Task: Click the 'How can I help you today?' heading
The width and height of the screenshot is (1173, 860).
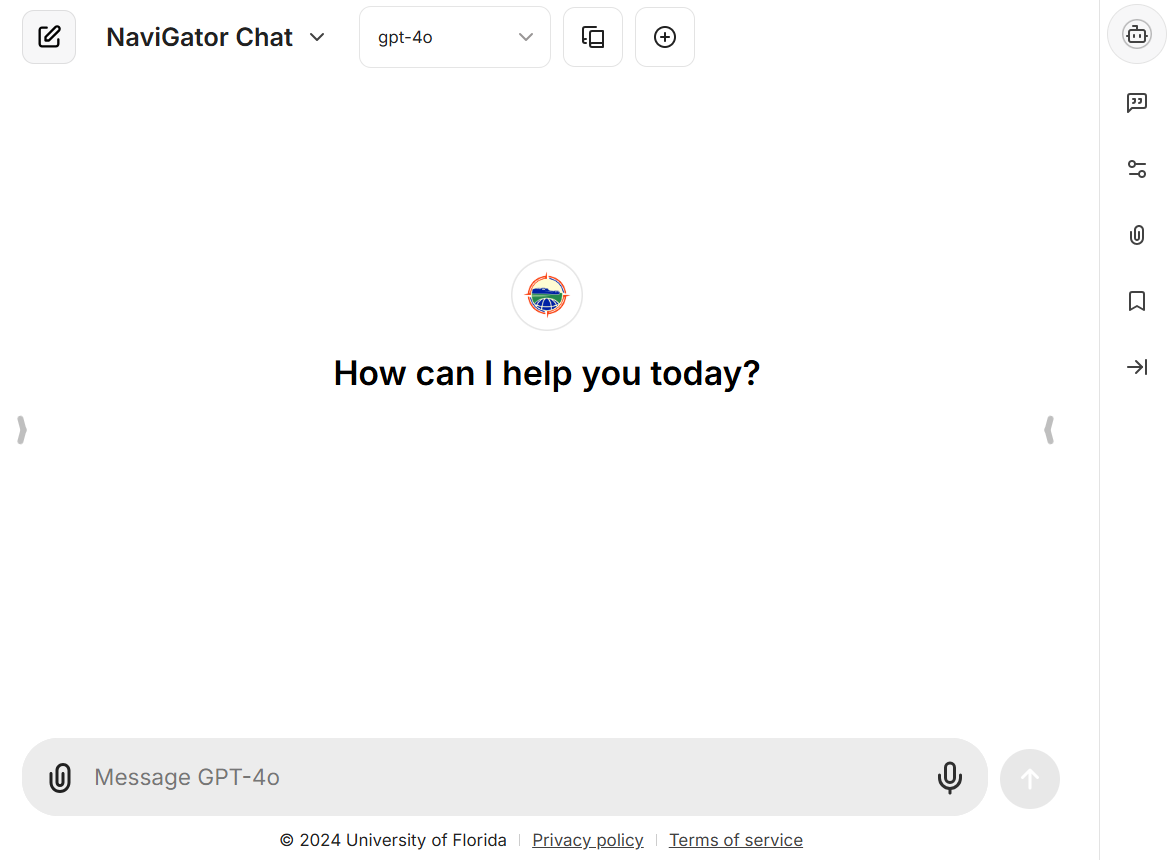Action: tap(547, 373)
